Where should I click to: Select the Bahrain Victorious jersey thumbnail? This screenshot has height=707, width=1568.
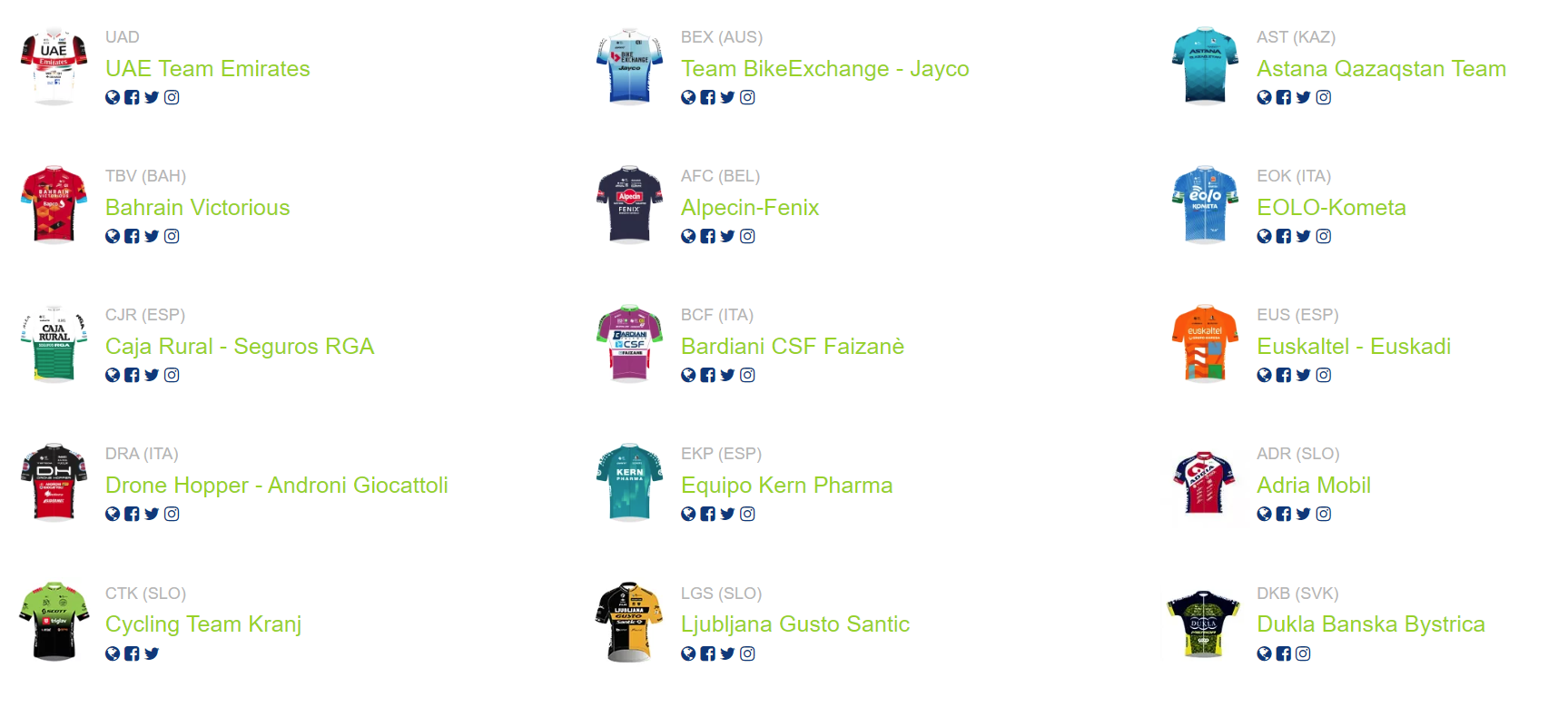(x=54, y=205)
